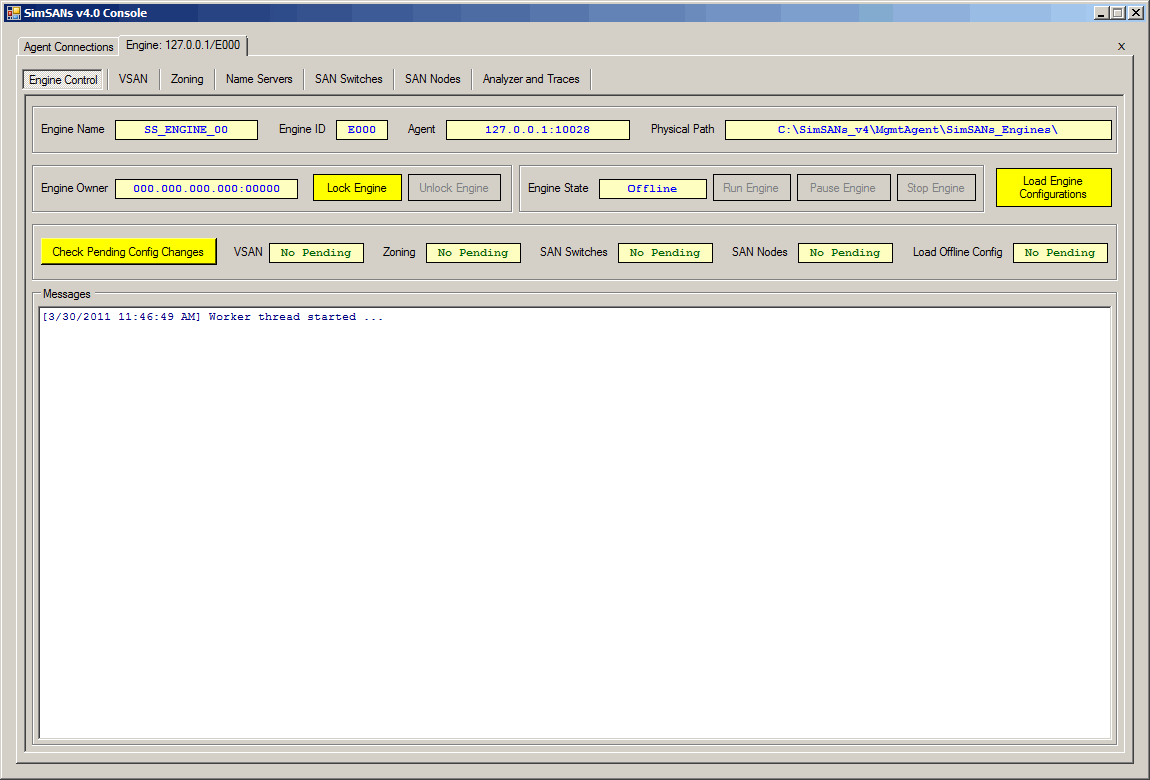The width and height of the screenshot is (1150, 780).
Task: Click the Engine Name field
Action: click(186, 130)
